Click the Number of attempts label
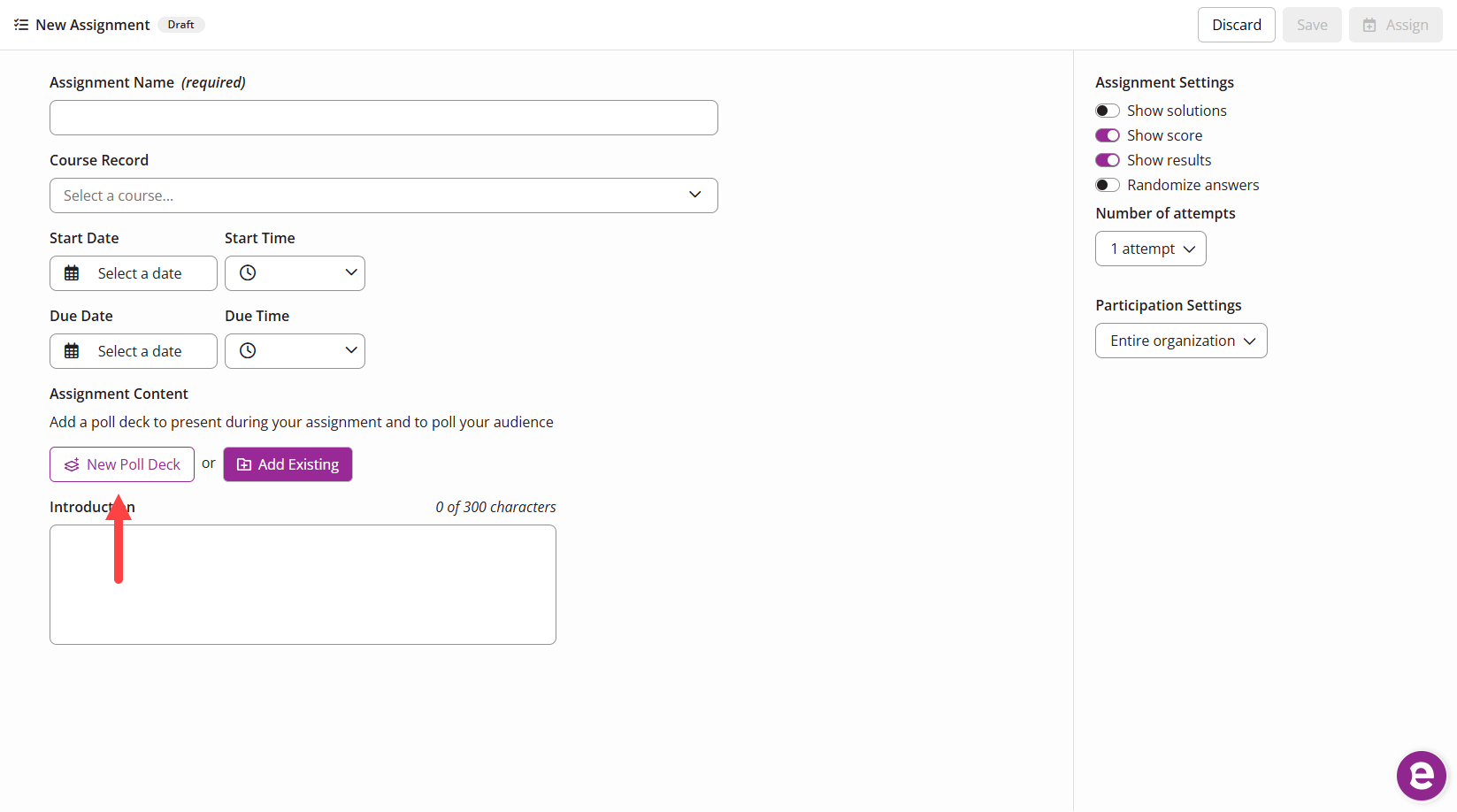 click(x=1165, y=213)
